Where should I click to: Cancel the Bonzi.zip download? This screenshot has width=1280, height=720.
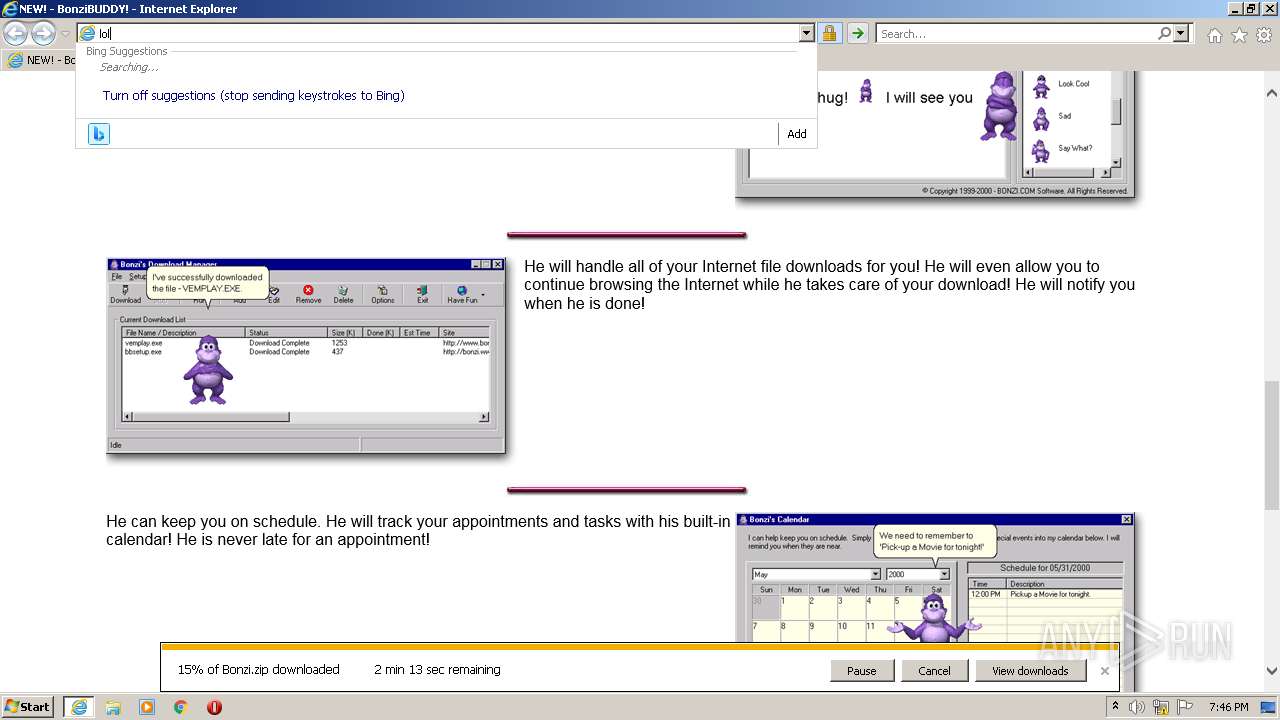coord(934,671)
